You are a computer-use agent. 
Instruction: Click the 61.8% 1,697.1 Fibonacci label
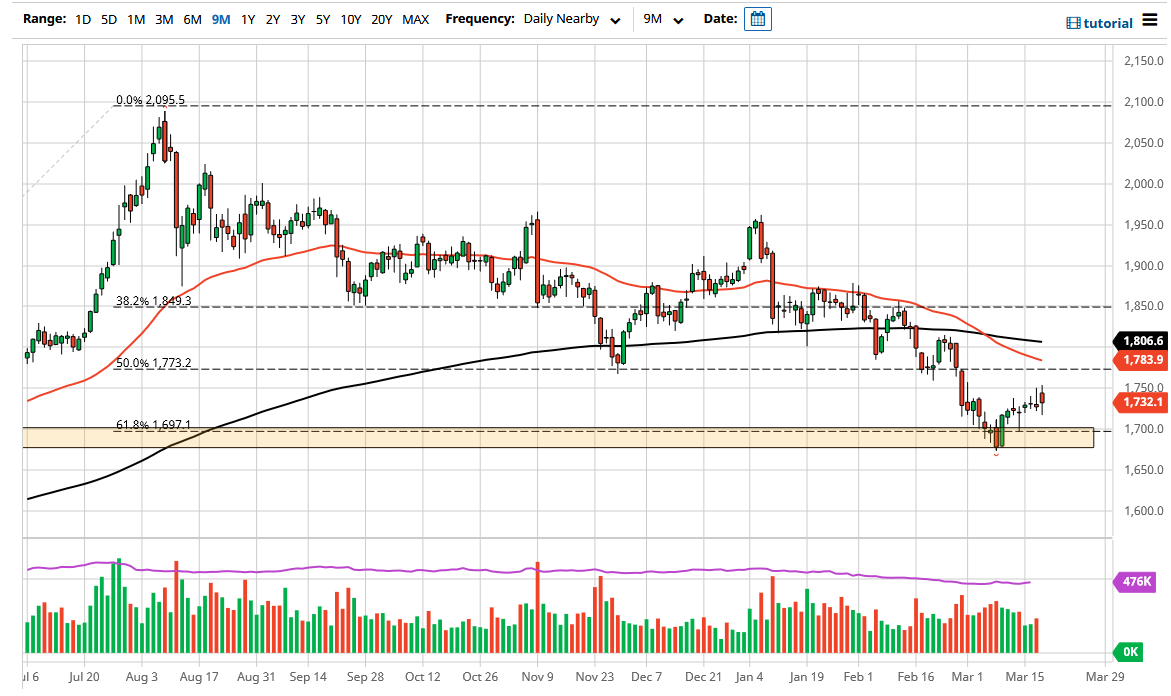tap(153, 424)
